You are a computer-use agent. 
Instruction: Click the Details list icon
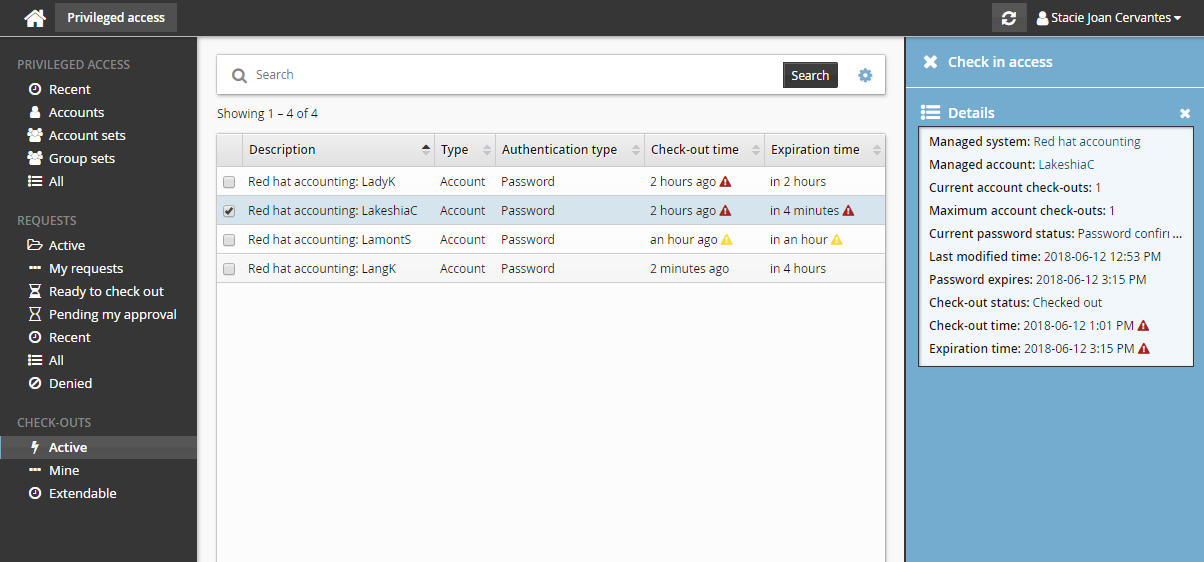930,113
